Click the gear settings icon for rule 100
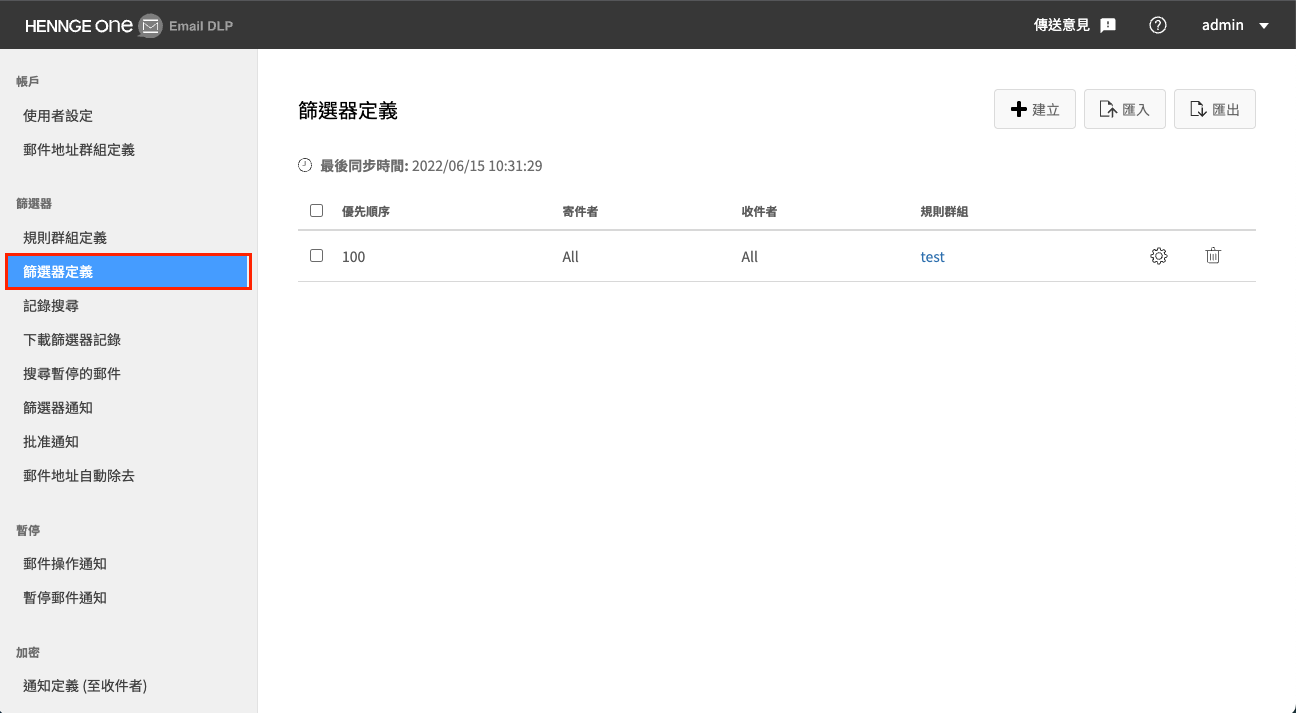 1159,256
